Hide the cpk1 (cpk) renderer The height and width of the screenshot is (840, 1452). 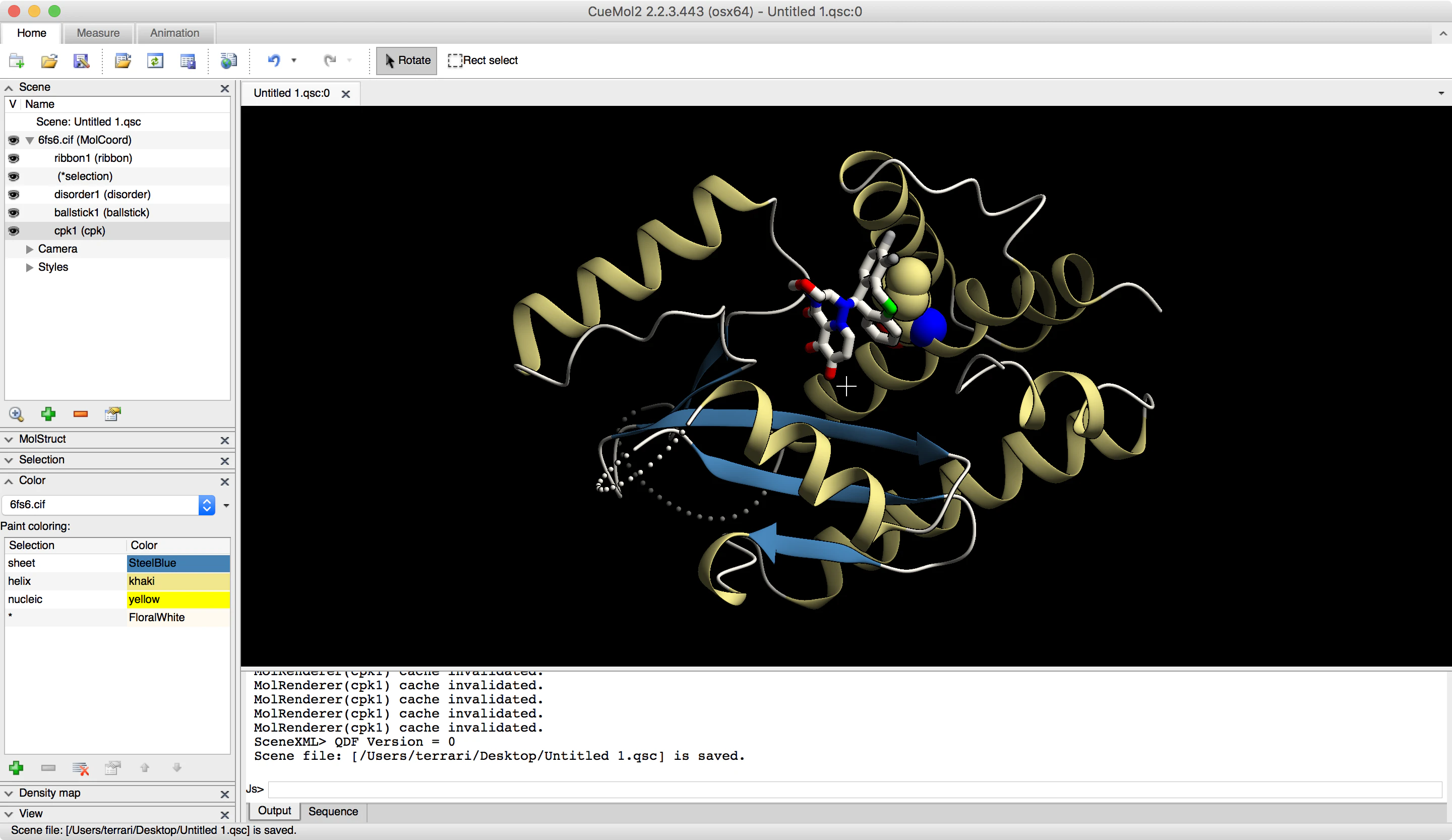point(13,230)
